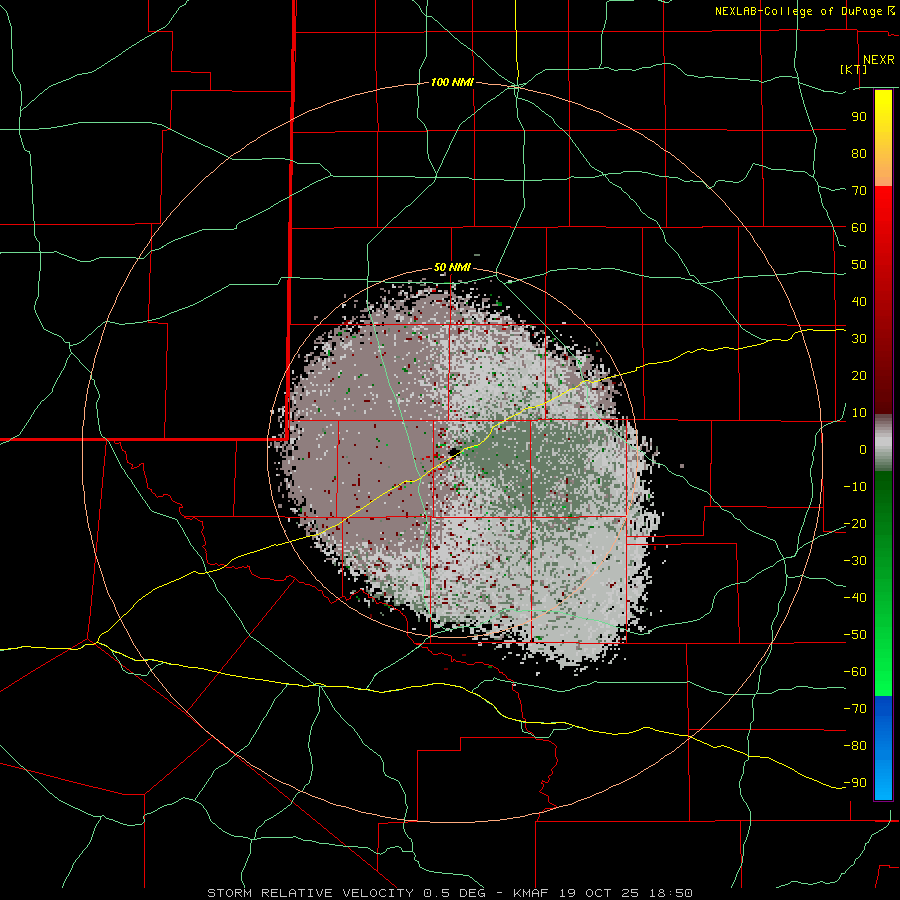The height and width of the screenshot is (900, 900).
Task: Click the 80 value on the velocity scale
Action: click(x=859, y=154)
